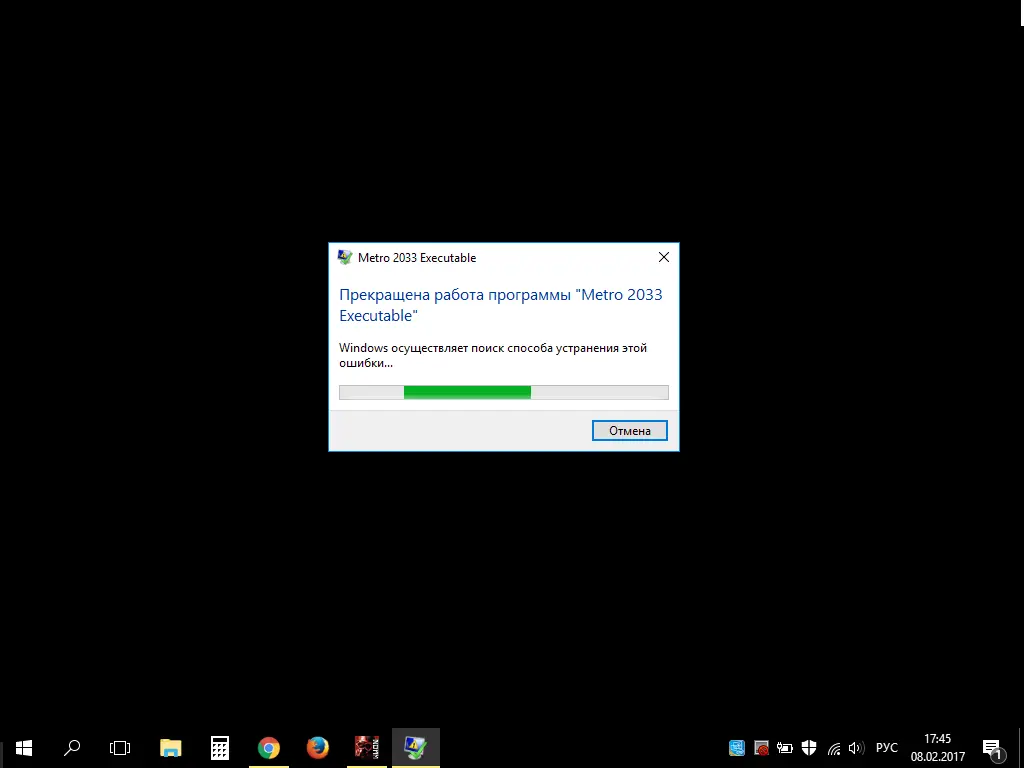Switch input language via РУС indicator
Viewport: 1024px width, 768px height.
pyautogui.click(x=887, y=748)
